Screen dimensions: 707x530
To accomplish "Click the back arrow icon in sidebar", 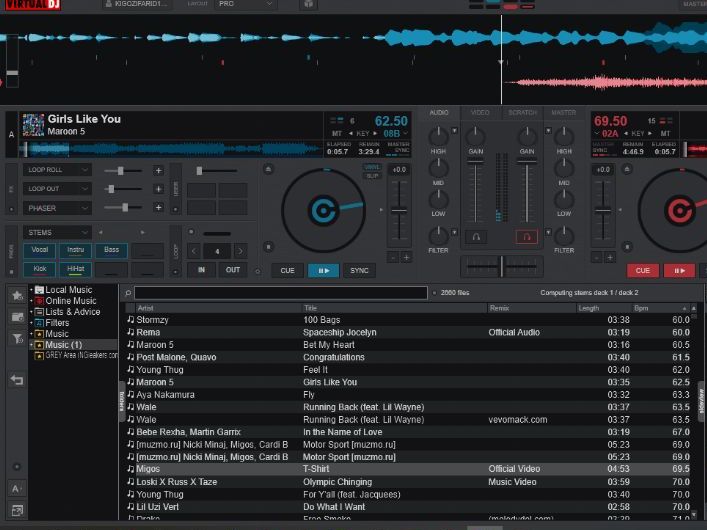I will point(17,380).
